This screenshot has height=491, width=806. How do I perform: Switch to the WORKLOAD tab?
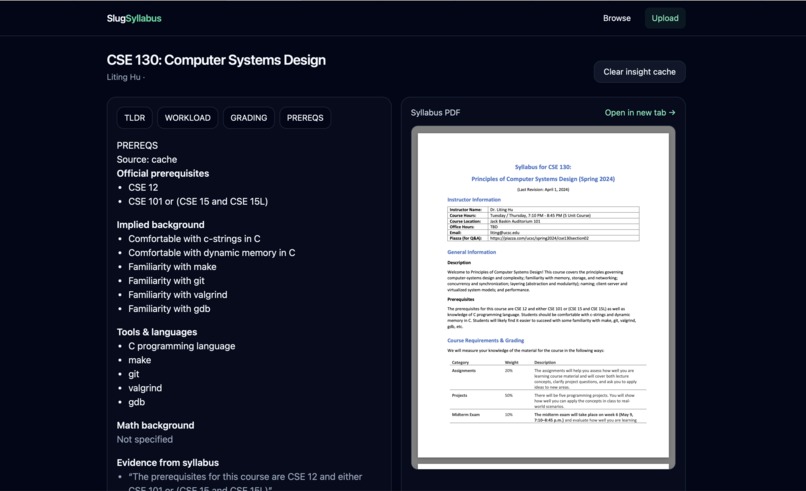(188, 118)
